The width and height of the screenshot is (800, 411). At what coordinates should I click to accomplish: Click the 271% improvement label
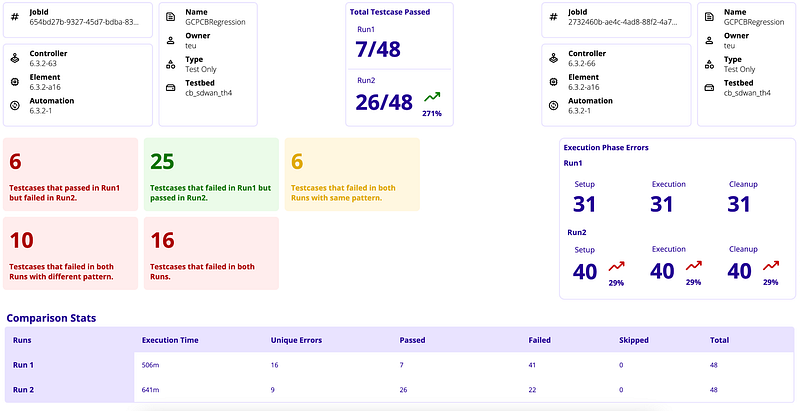432,114
